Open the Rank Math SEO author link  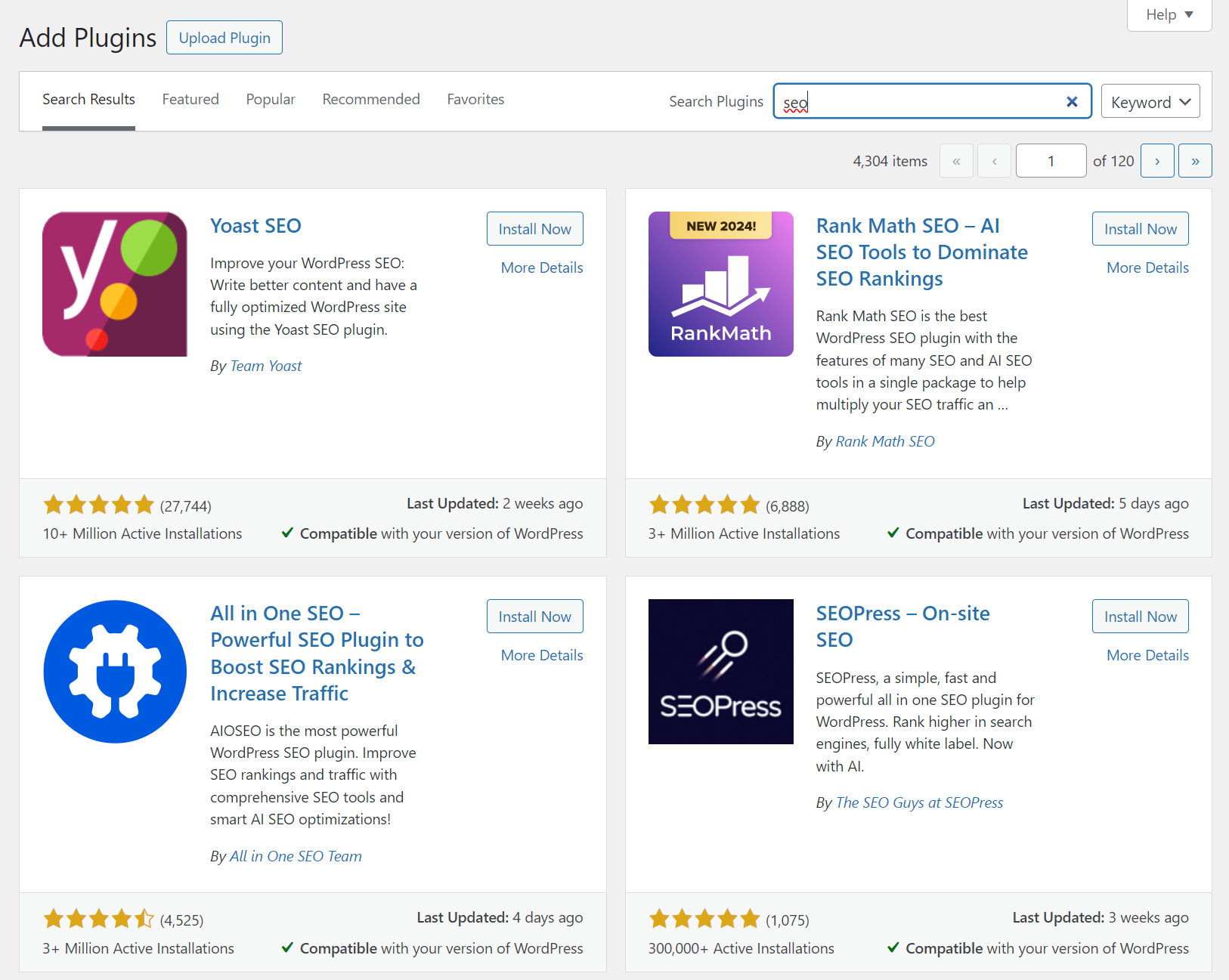[885, 441]
